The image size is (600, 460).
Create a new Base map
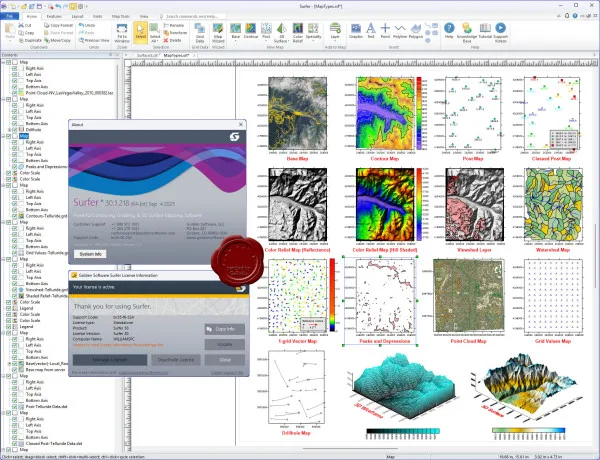pos(235,31)
